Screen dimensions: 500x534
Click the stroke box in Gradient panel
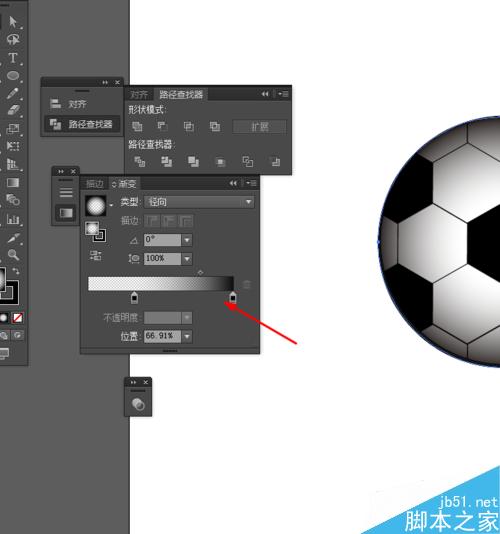coord(100,236)
